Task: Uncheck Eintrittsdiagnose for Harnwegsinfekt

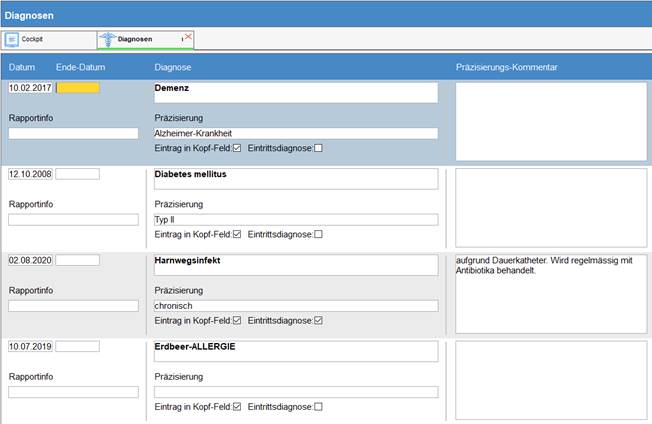Action: (319, 321)
